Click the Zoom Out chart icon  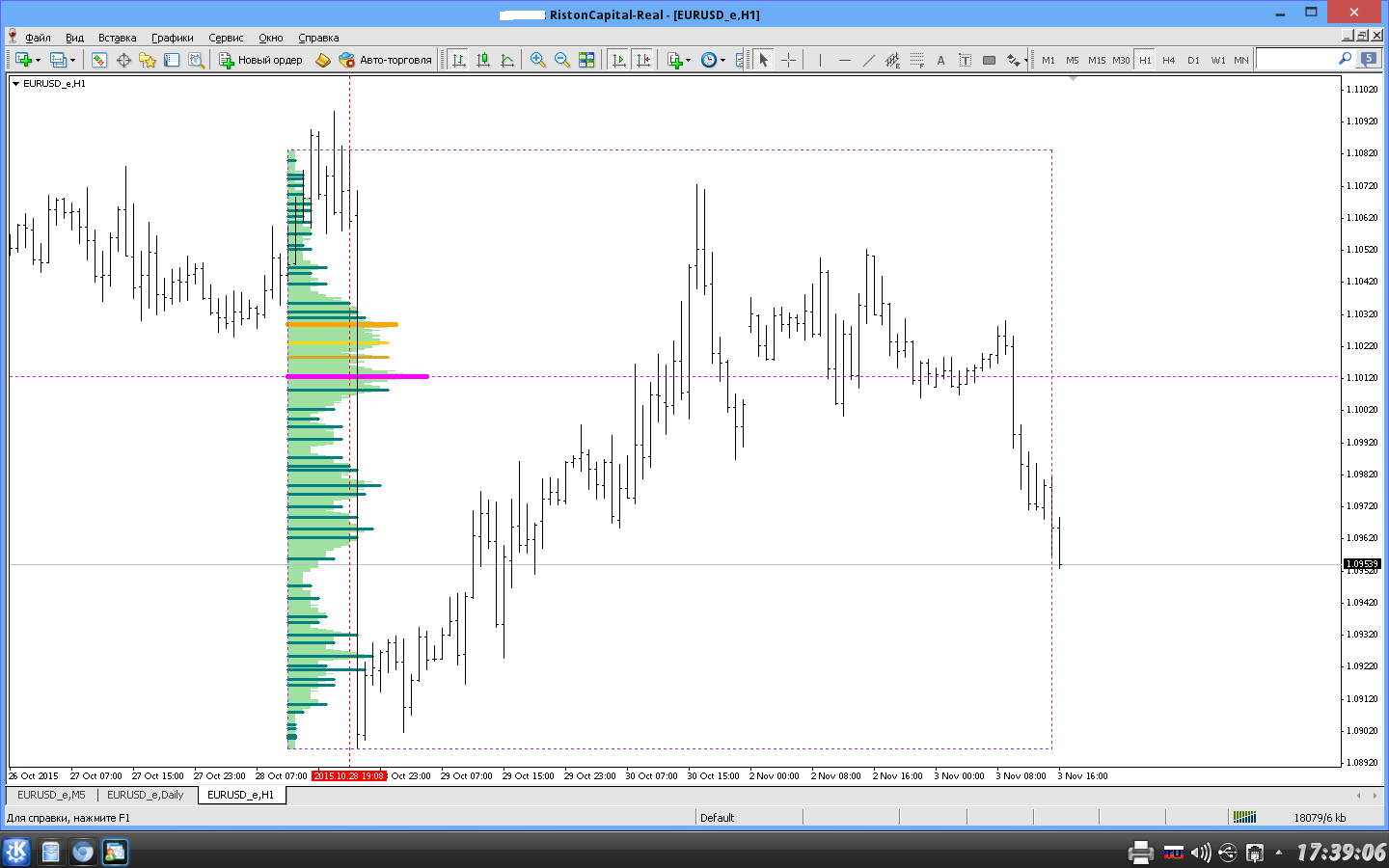[561, 60]
